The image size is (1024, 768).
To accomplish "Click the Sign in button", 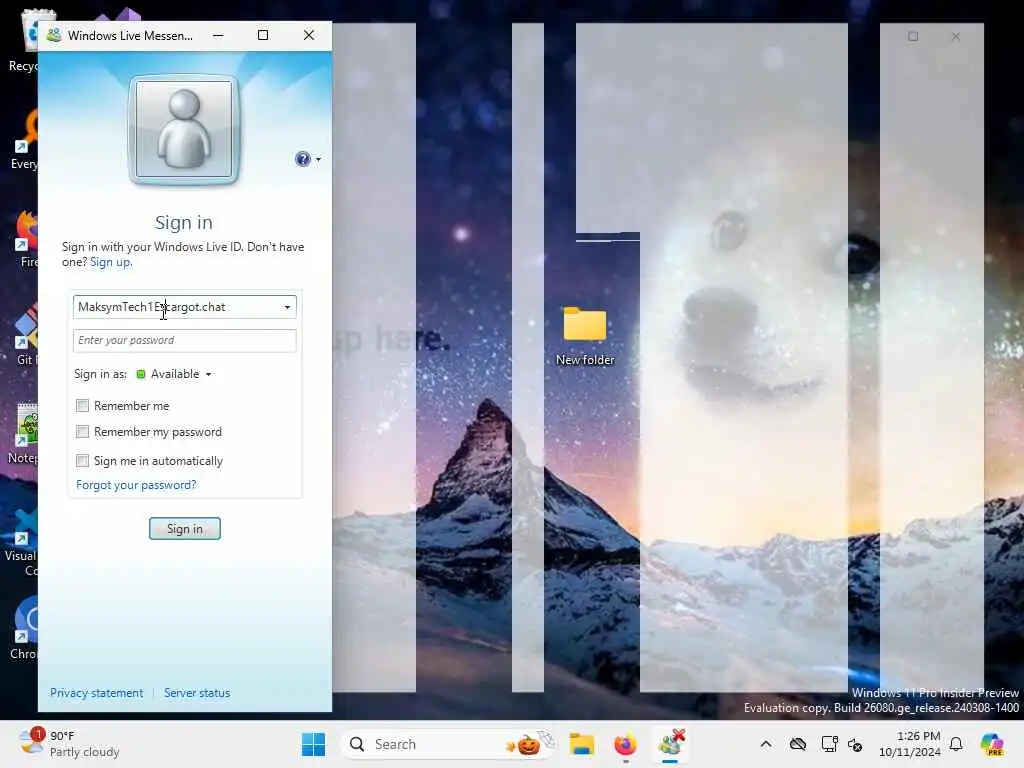I will tap(185, 528).
